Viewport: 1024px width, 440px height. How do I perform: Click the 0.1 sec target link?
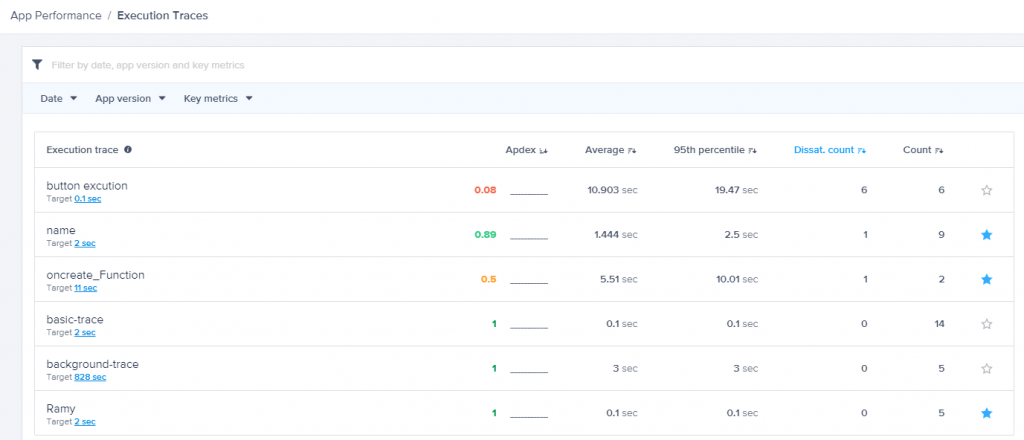pyautogui.click(x=87, y=199)
